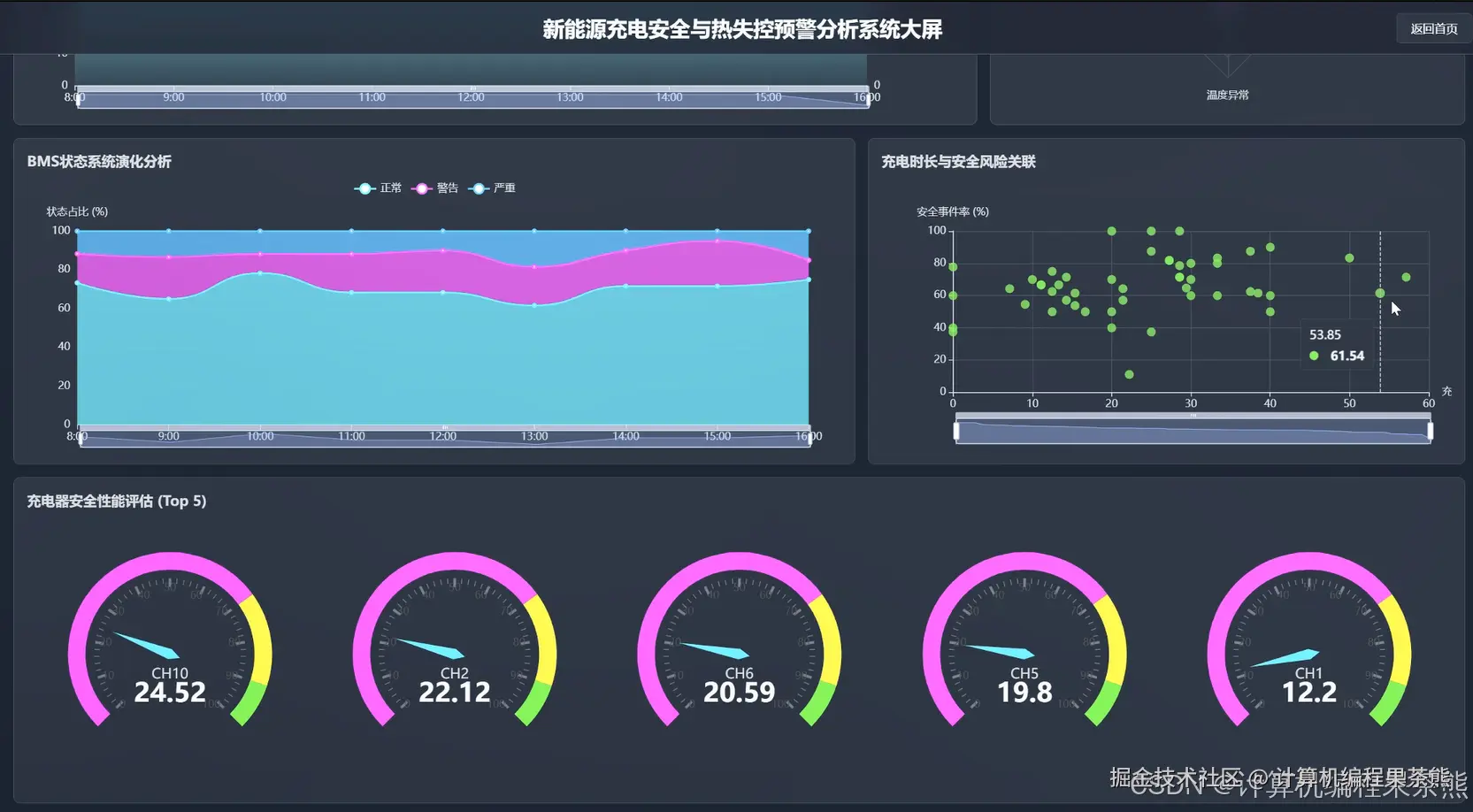Click the 16:00 axis label on BMS chart
This screenshot has width=1473, height=812.
click(x=809, y=436)
